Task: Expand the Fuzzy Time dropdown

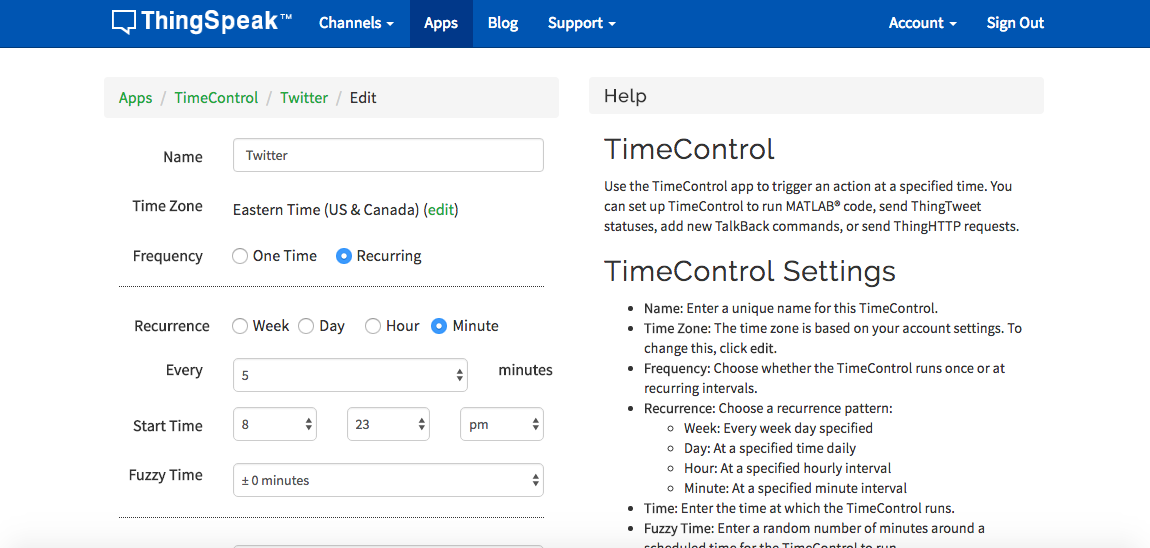Action: tap(388, 480)
